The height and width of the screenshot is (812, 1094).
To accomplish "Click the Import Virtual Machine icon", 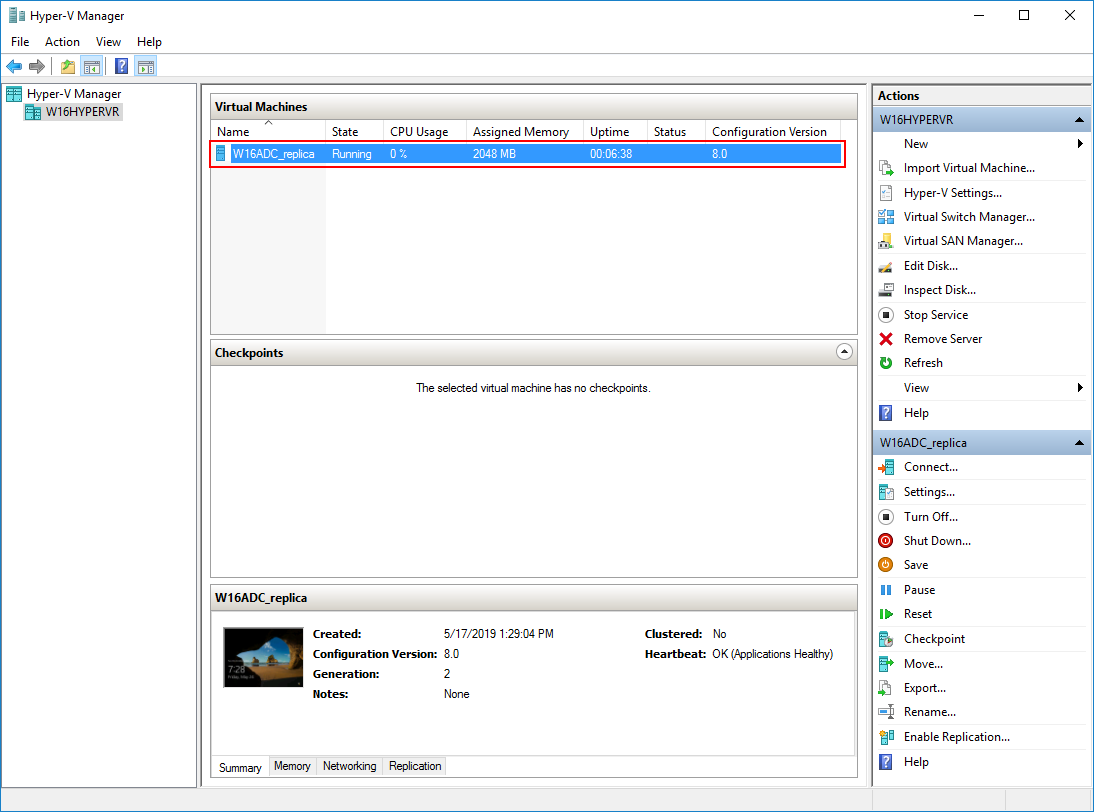I will 886,168.
